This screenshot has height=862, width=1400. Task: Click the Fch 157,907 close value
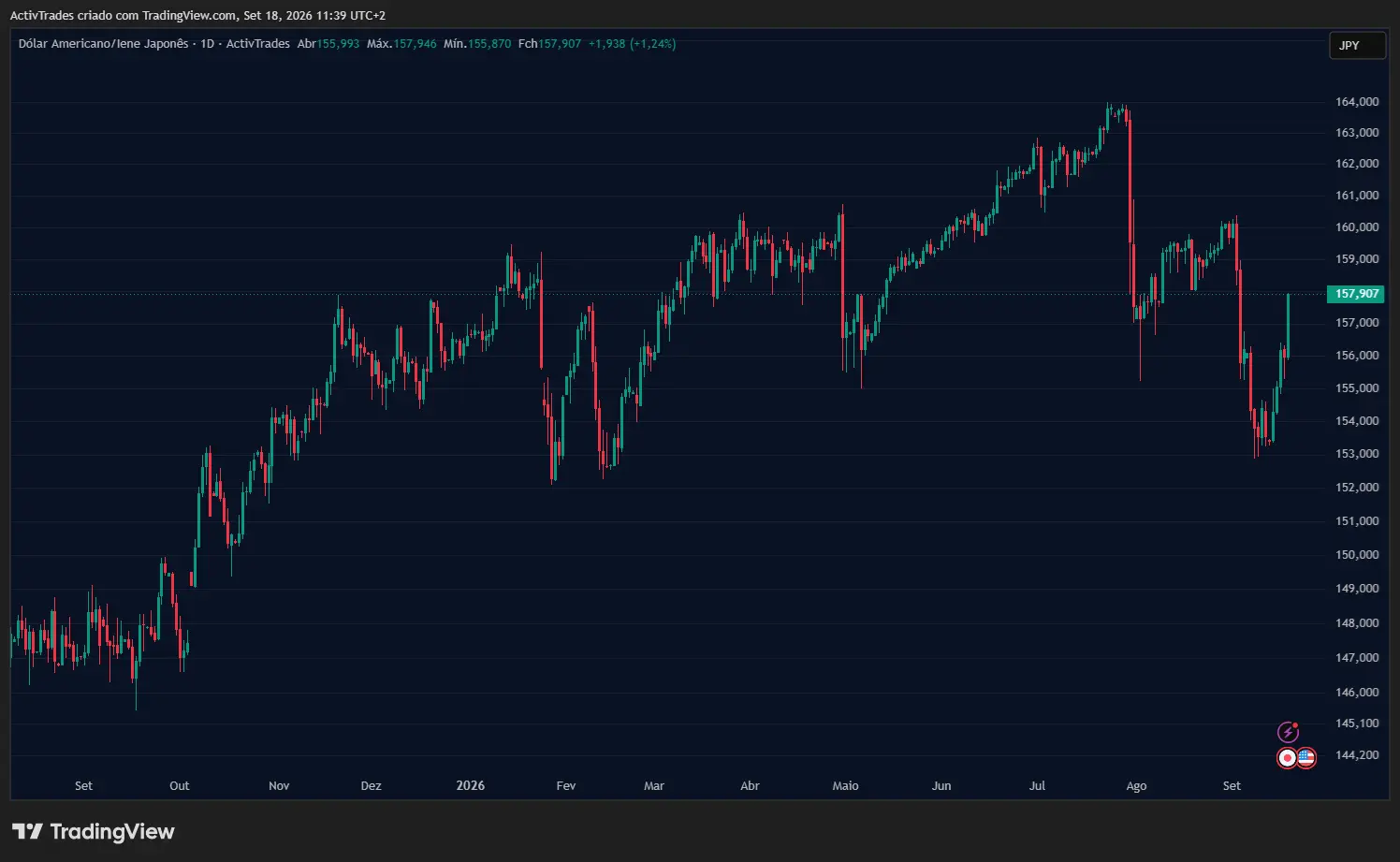[x=549, y=44]
